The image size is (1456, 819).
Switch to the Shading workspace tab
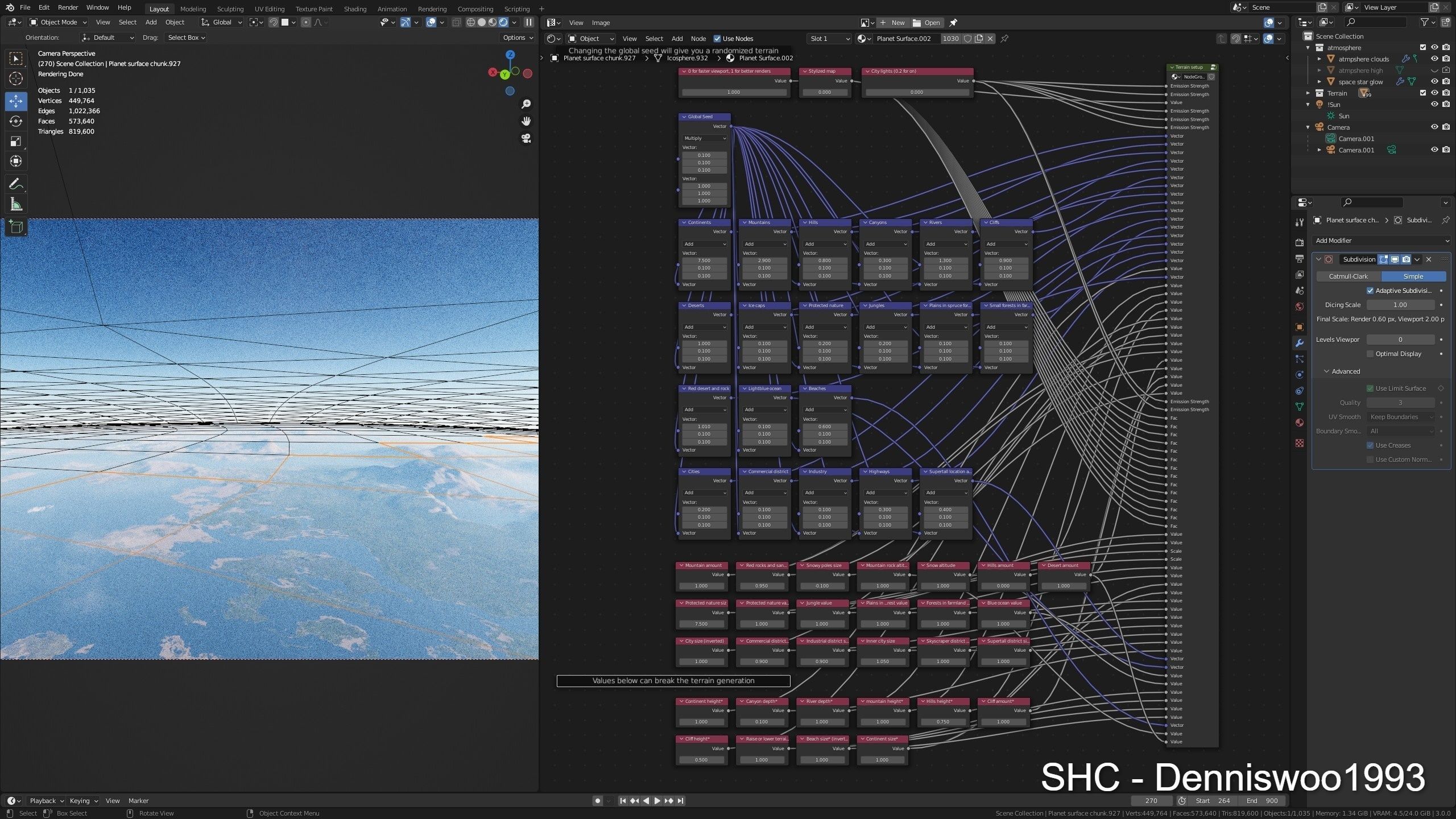(355, 9)
